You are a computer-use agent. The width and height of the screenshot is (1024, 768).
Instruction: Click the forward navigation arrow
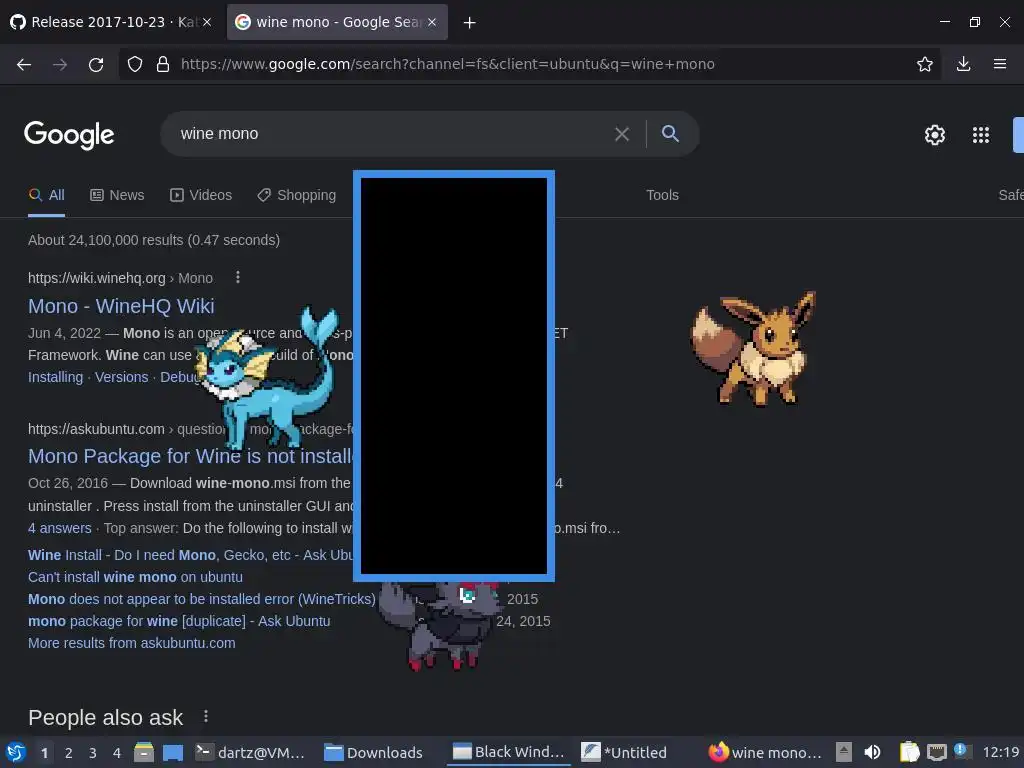click(60, 64)
